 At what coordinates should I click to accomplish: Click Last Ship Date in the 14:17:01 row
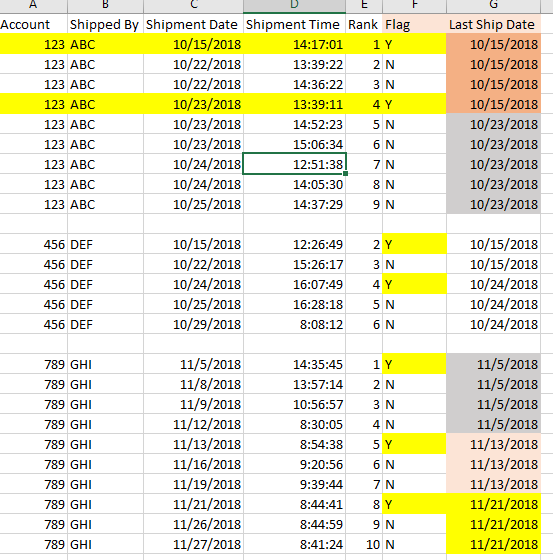(493, 44)
